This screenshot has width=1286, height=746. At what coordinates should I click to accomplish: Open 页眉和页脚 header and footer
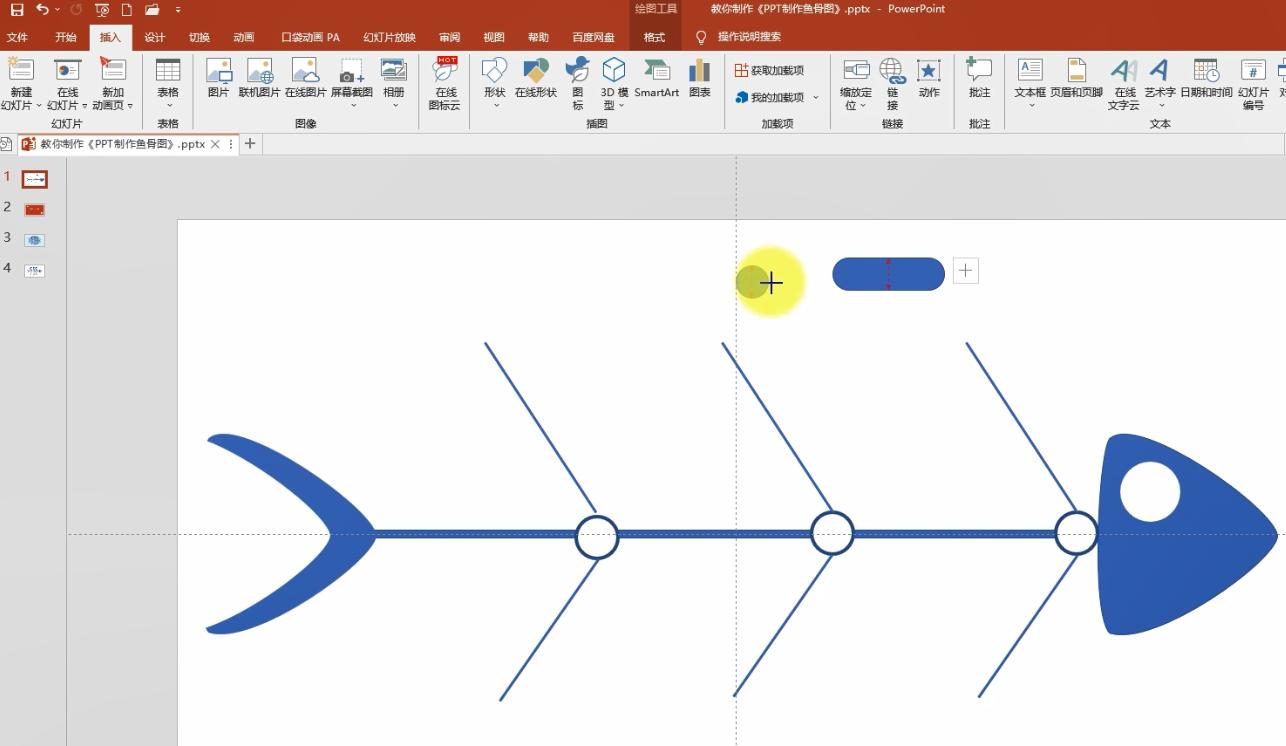[1076, 78]
